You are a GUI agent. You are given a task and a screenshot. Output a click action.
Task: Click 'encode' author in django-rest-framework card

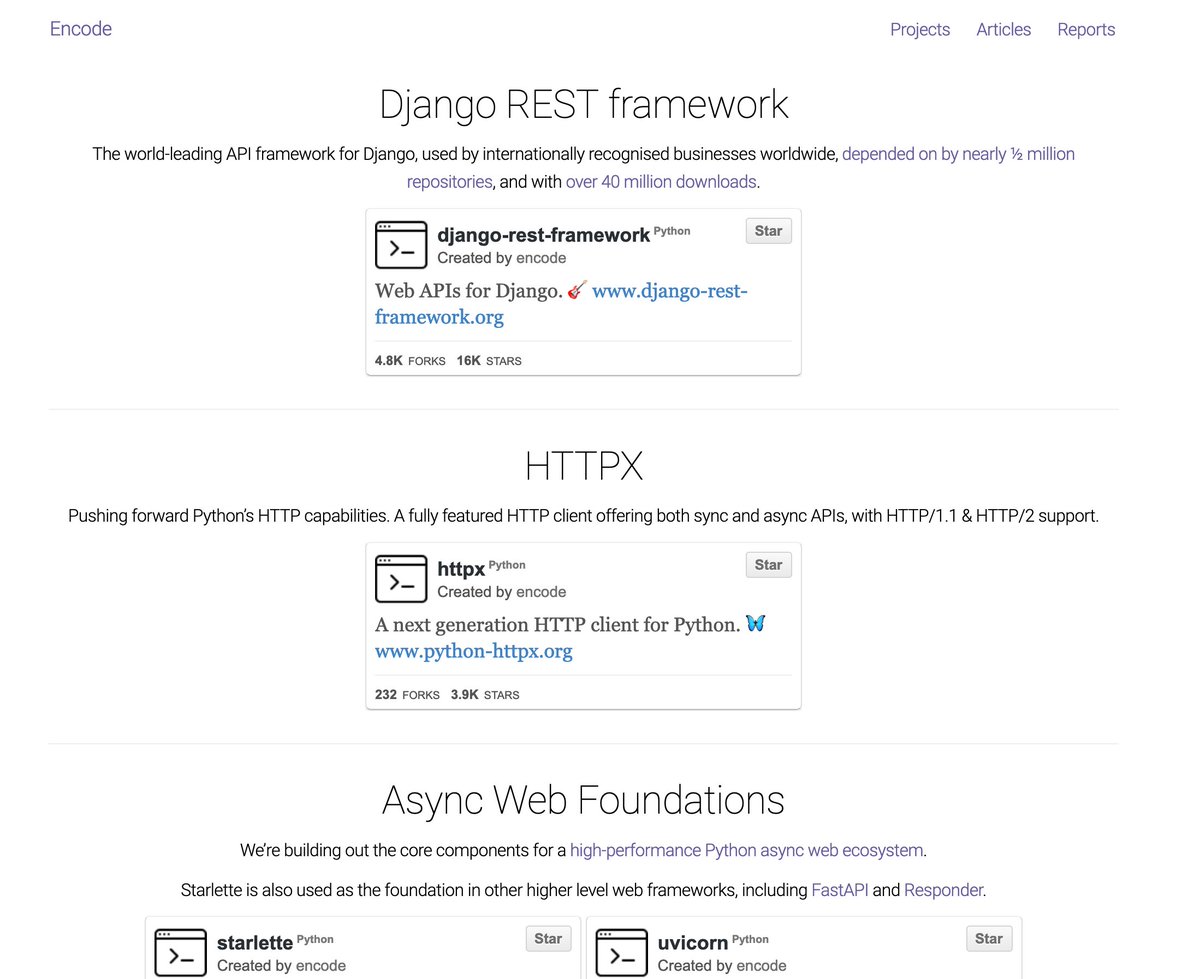[541, 258]
